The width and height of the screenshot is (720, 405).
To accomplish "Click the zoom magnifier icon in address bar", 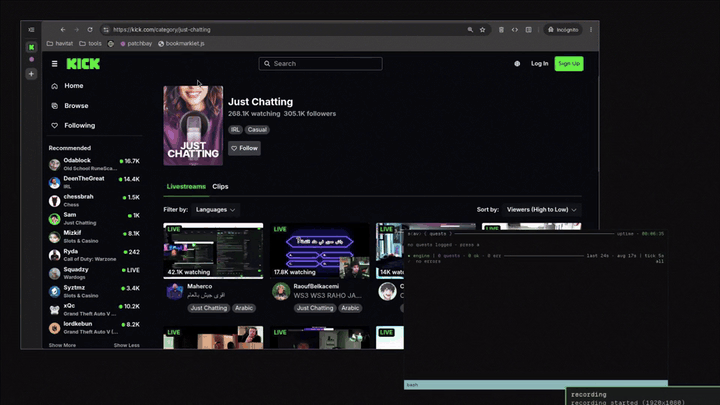I will [x=470, y=30].
